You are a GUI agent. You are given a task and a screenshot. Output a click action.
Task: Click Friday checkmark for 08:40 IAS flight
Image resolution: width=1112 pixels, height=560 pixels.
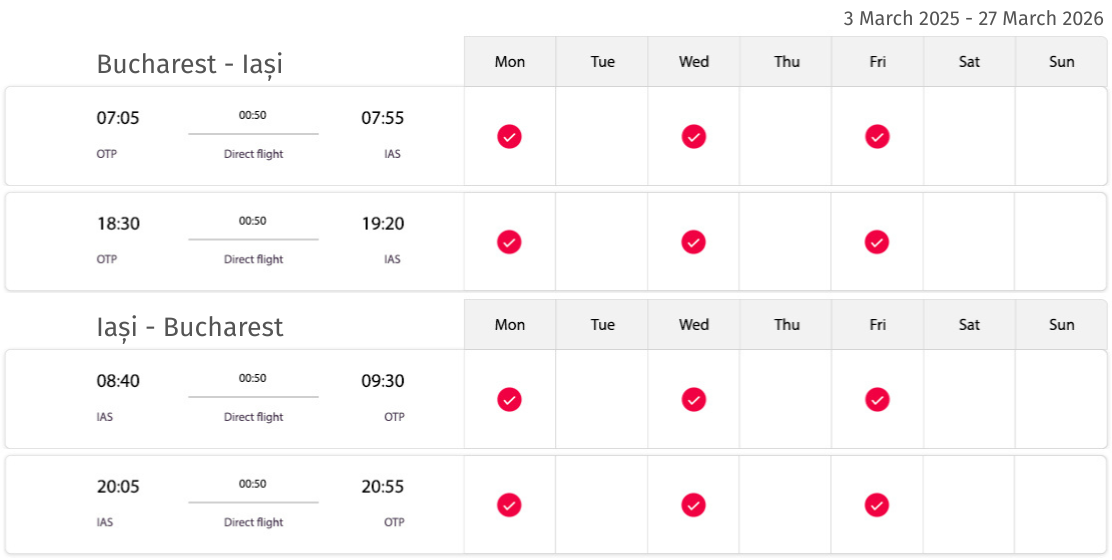(x=877, y=400)
